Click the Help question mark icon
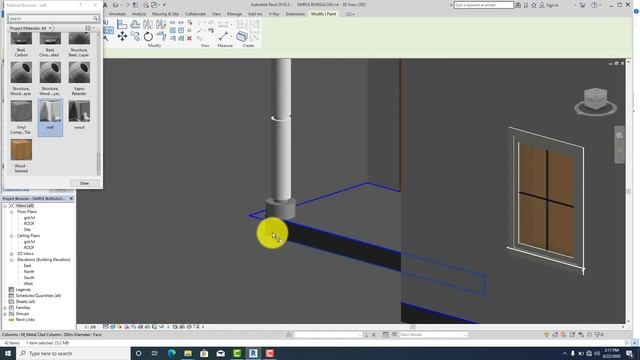The image size is (640, 360). click(x=594, y=5)
